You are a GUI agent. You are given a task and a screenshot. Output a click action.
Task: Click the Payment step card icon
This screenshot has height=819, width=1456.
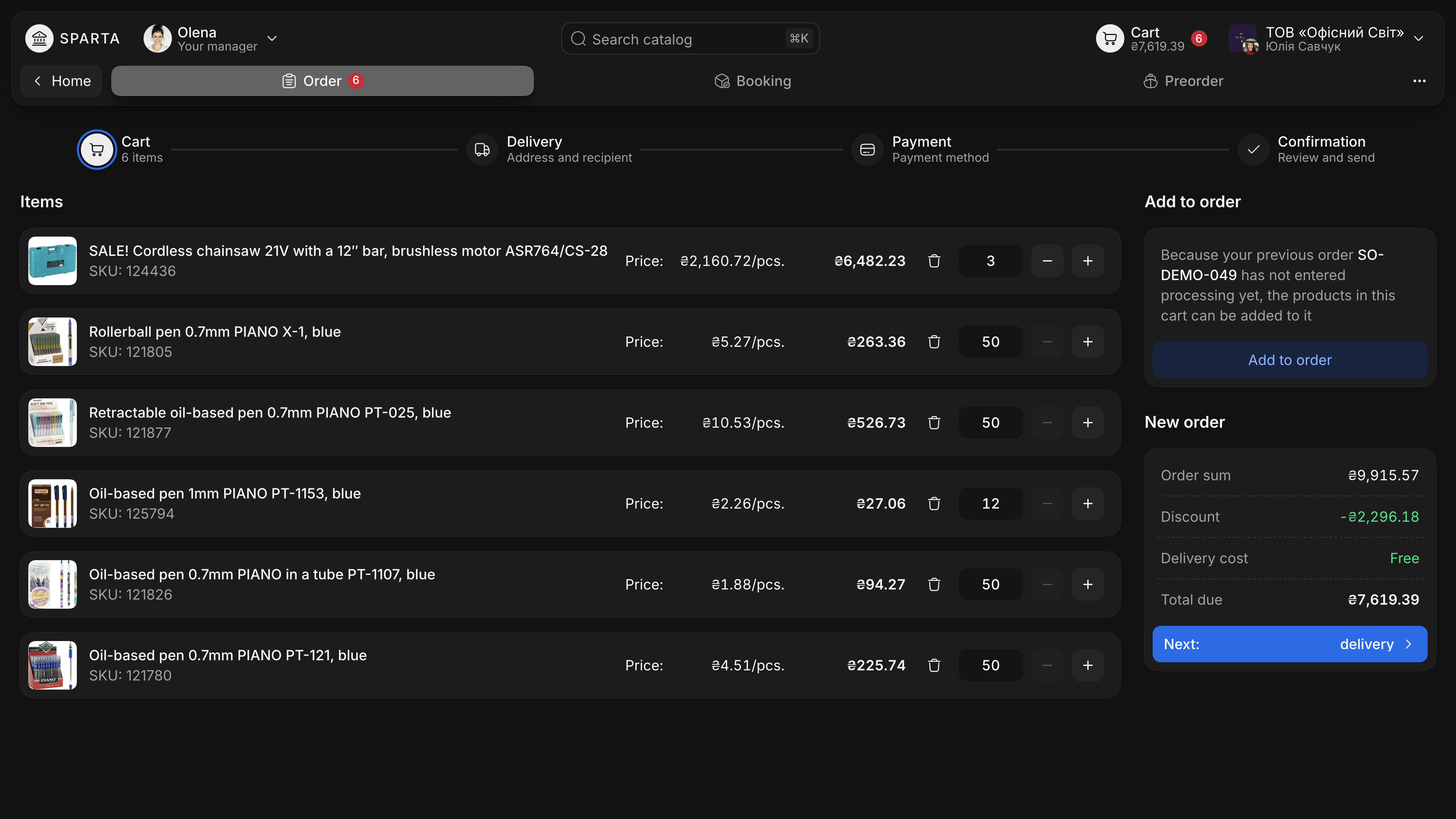point(867,150)
